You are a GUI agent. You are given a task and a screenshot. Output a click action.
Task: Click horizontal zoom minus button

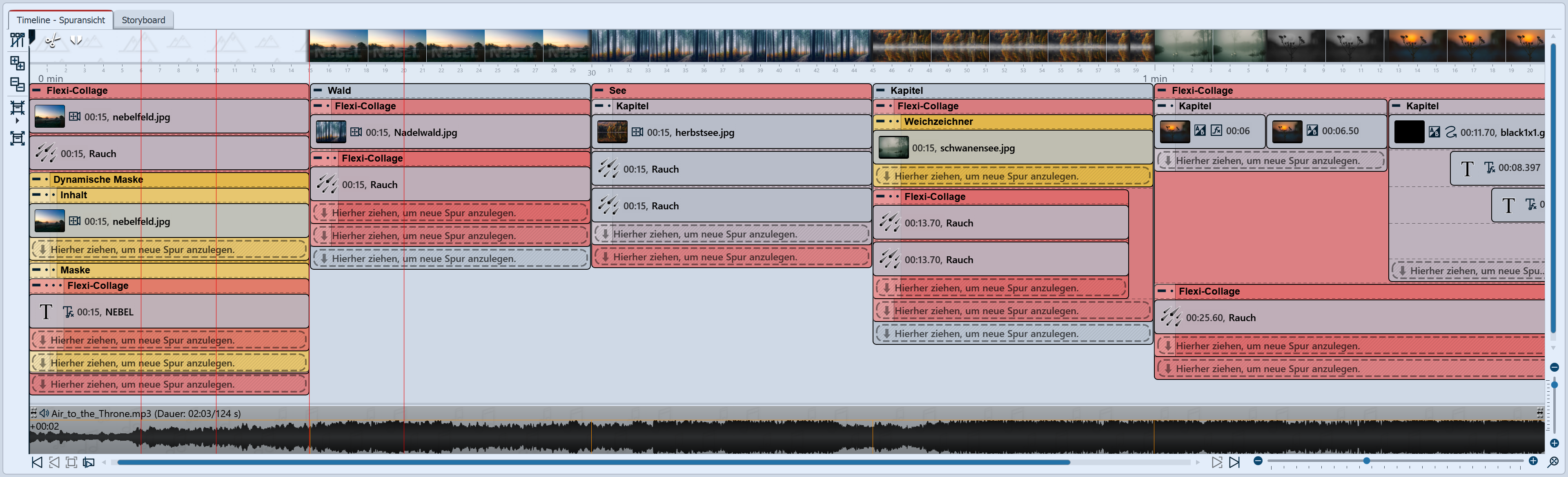tap(1258, 461)
